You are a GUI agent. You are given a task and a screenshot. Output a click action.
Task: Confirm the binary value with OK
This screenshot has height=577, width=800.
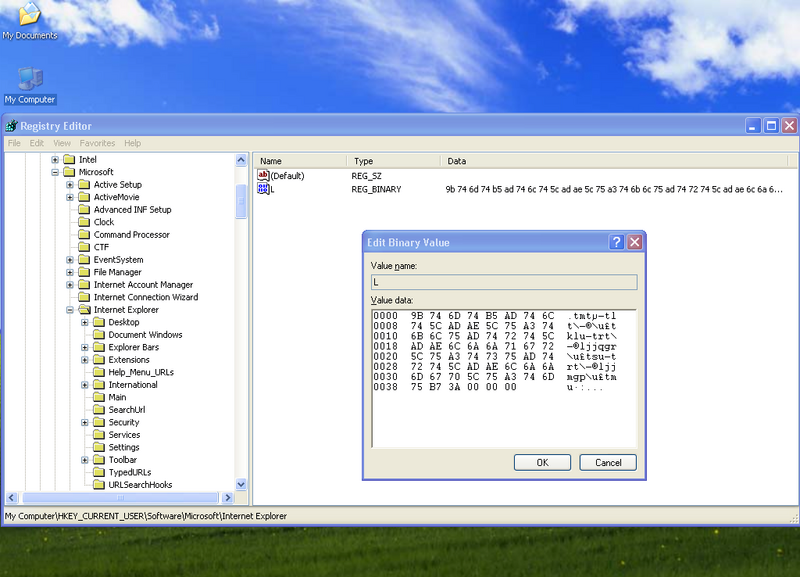pos(542,462)
